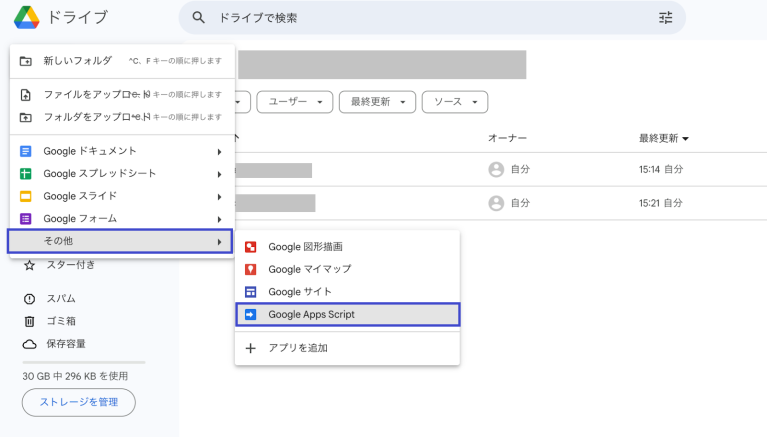Expand Google ドキュメント submenu arrow

(219, 152)
